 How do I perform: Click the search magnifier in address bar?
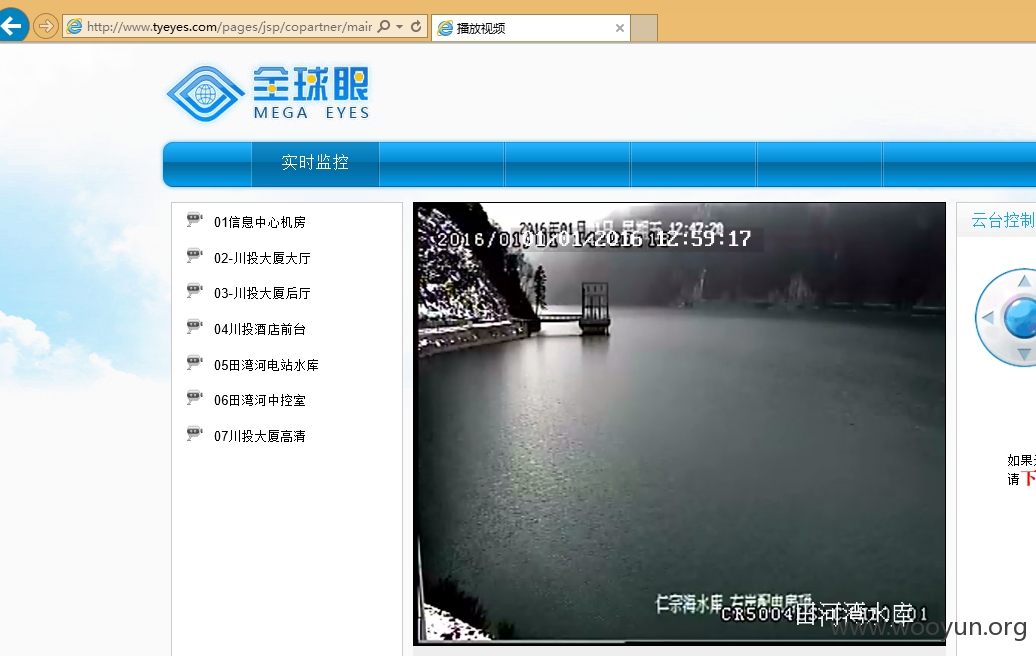383,26
